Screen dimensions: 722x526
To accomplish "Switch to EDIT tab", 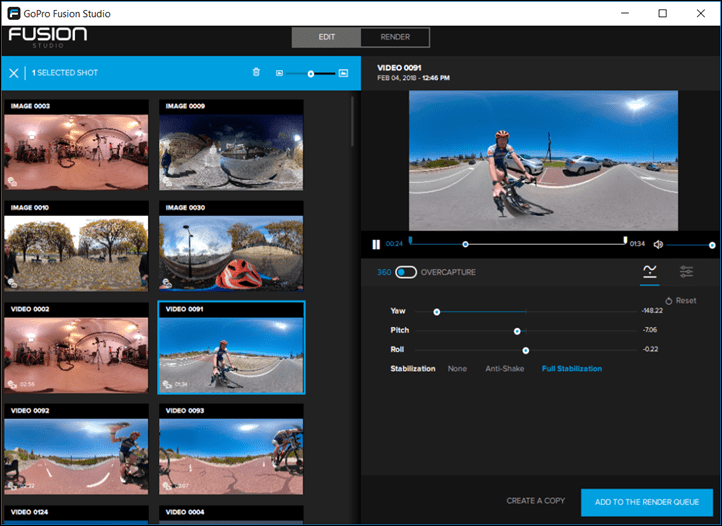I will click(326, 37).
